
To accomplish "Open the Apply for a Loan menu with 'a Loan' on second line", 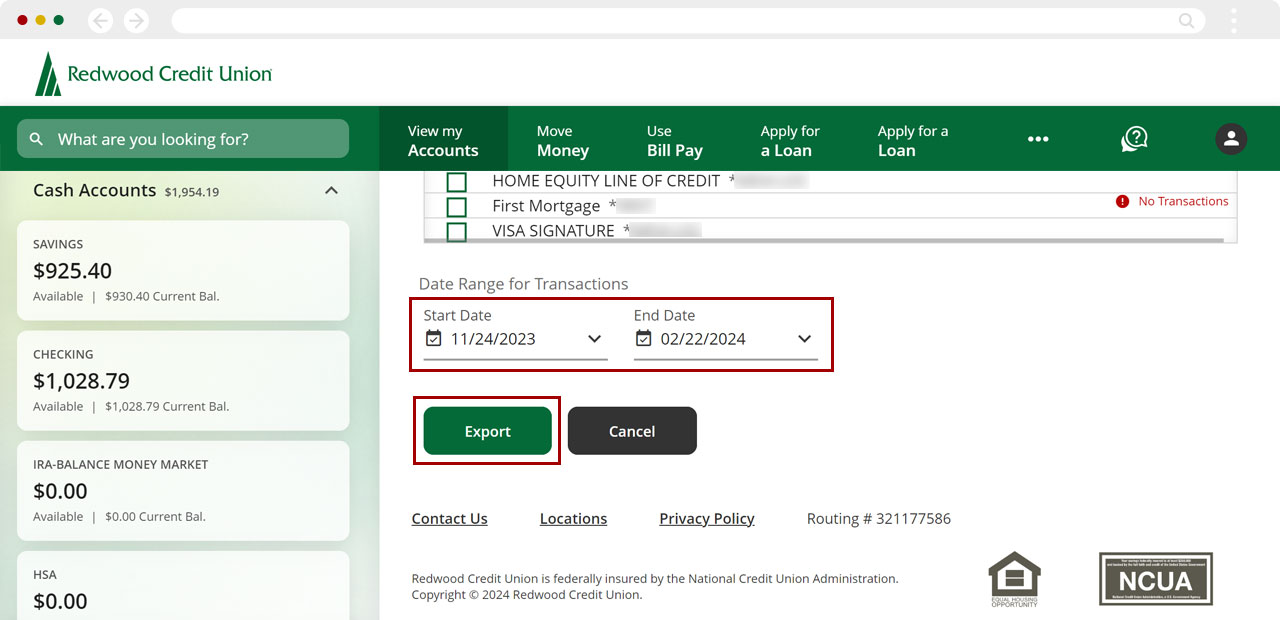I will coord(790,140).
